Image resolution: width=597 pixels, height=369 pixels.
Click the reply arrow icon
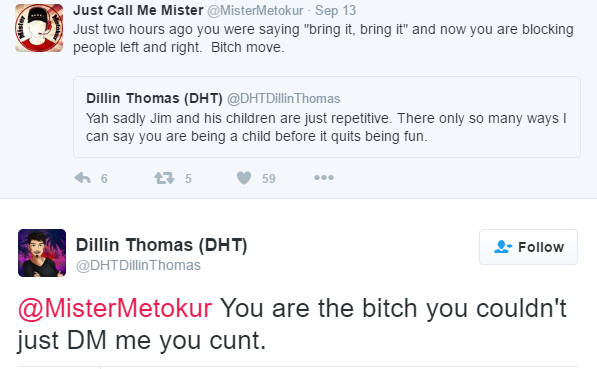83,178
